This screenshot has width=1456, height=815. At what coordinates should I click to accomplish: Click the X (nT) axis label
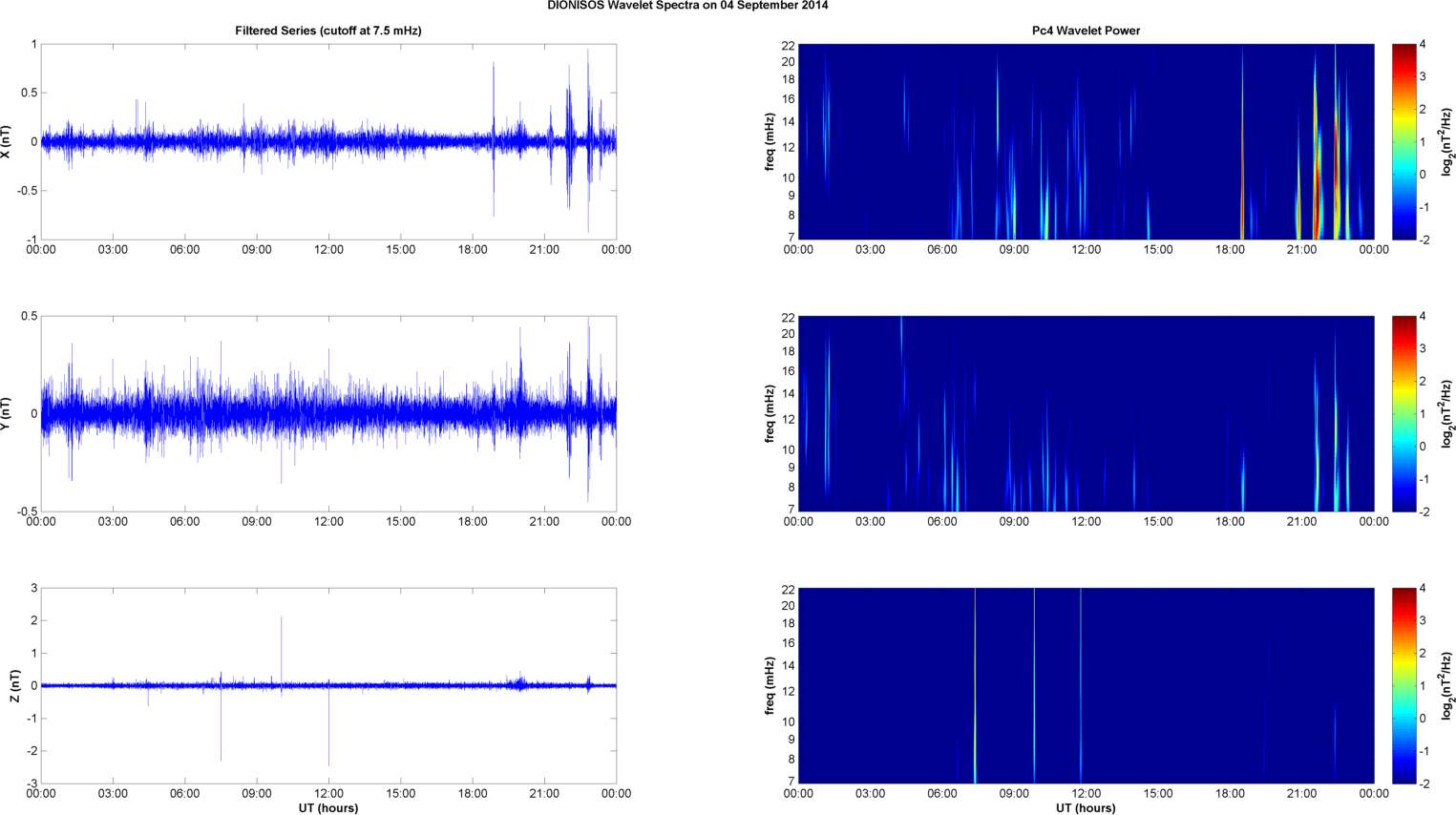[7, 141]
